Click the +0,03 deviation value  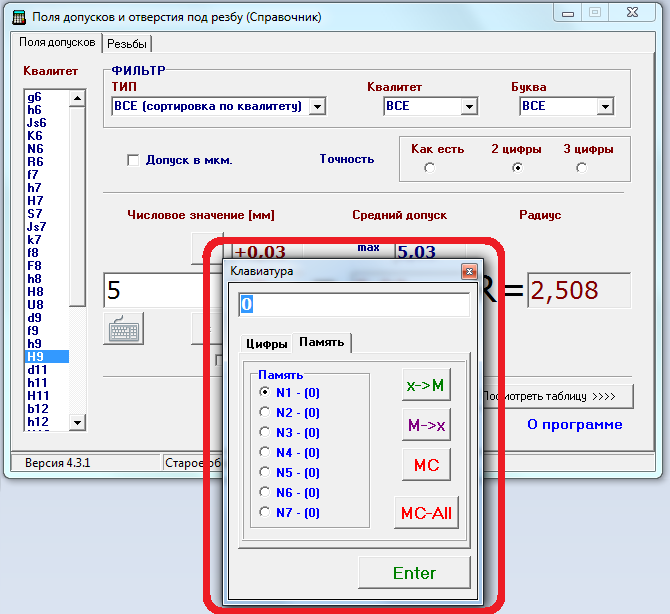click(267, 252)
